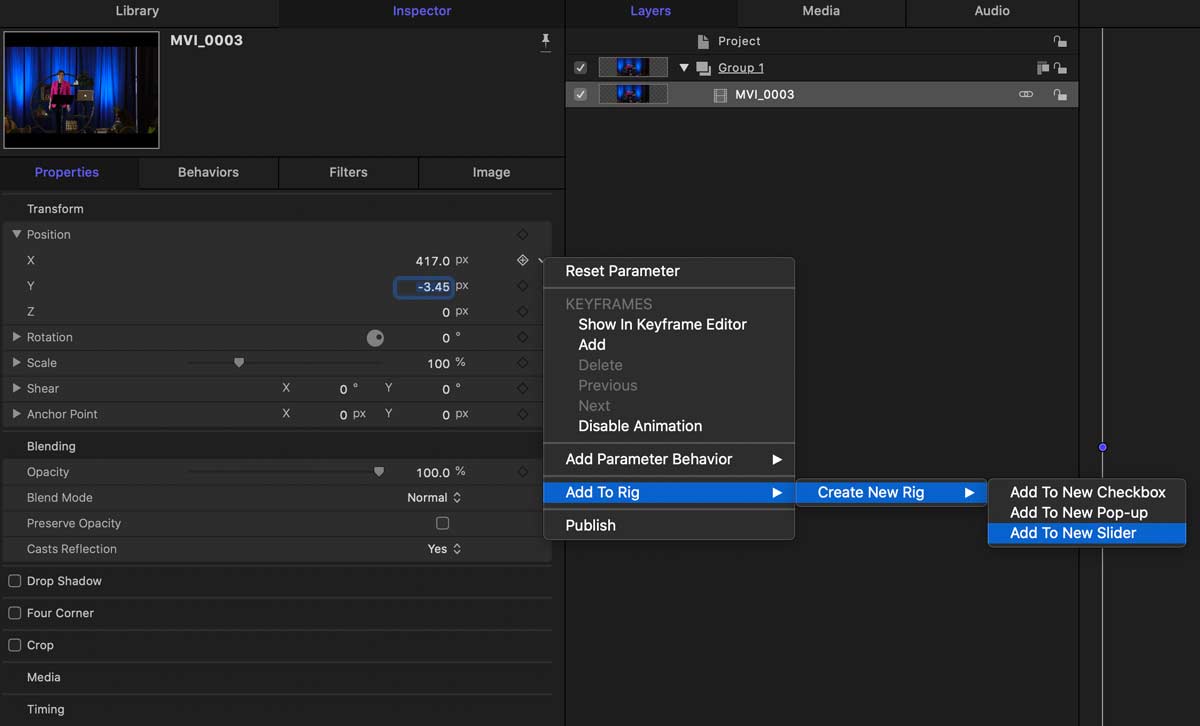Viewport: 1200px width, 726px height.
Task: Enable the Drop Shadow checkbox
Action: (15, 581)
